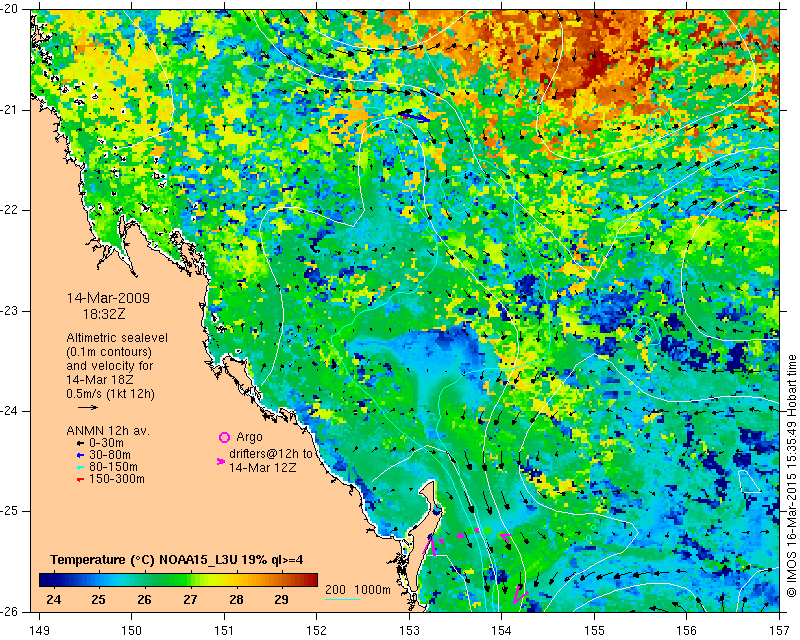
Task: Click the longitude axis label '152'
Action: [x=316, y=631]
